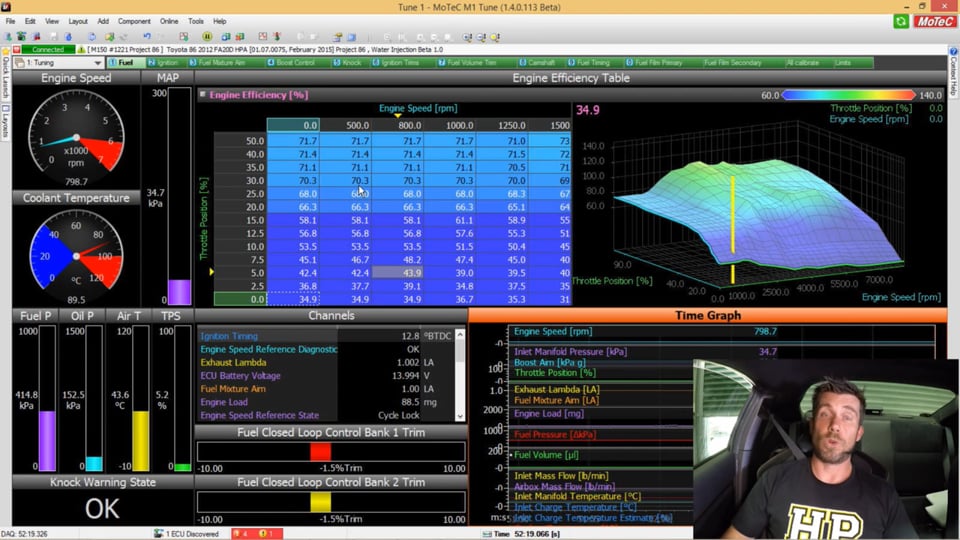Click the blue circular refresh icon in toolbar
960x540 pixels.
tap(92, 37)
